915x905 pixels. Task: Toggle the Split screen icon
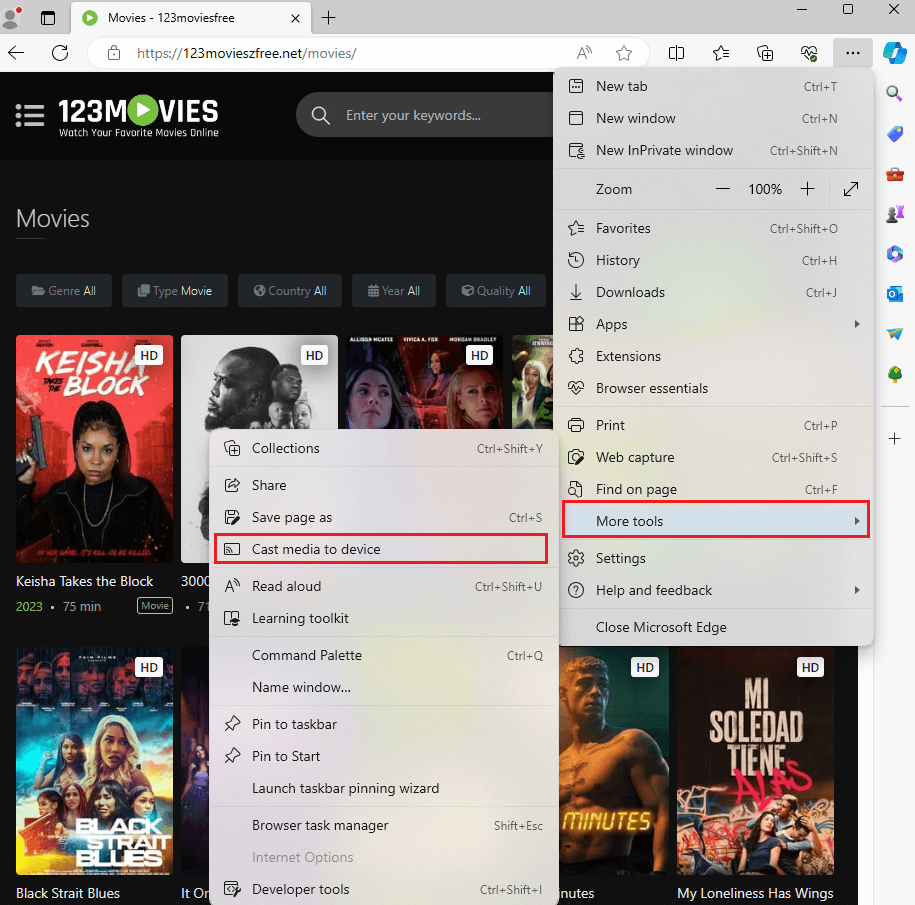point(676,53)
